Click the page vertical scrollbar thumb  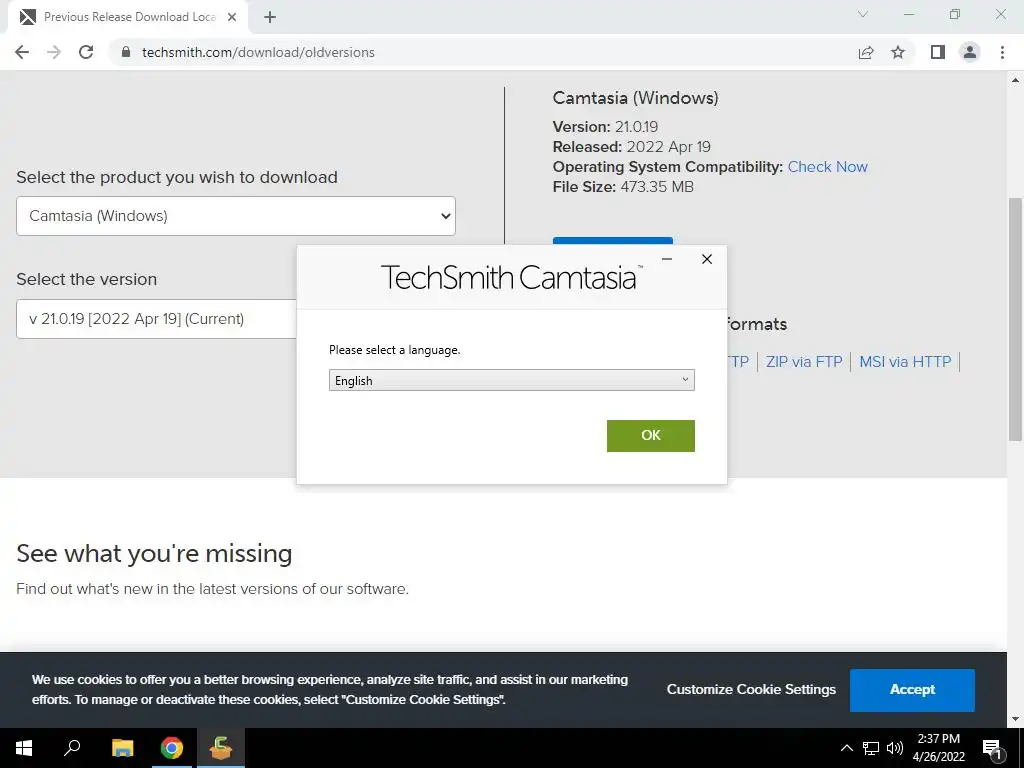(1015, 319)
